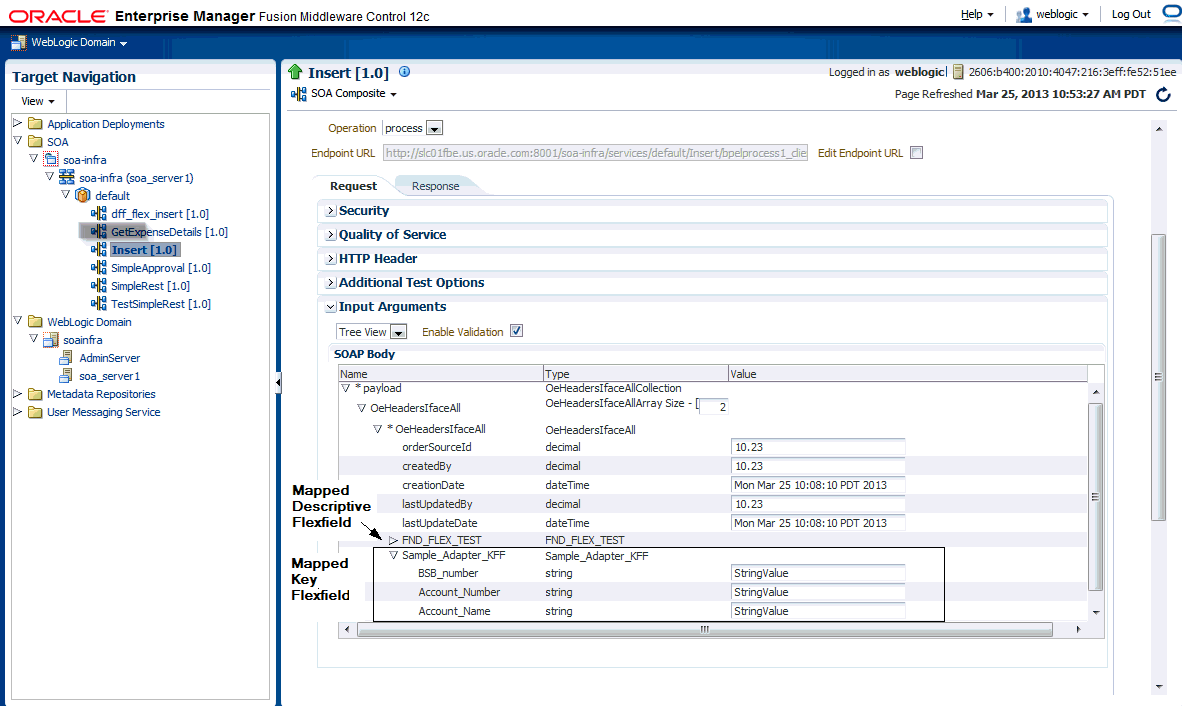The width and height of the screenshot is (1182, 706).
Task: Open the Operation dropdown
Action: [x=435, y=129]
